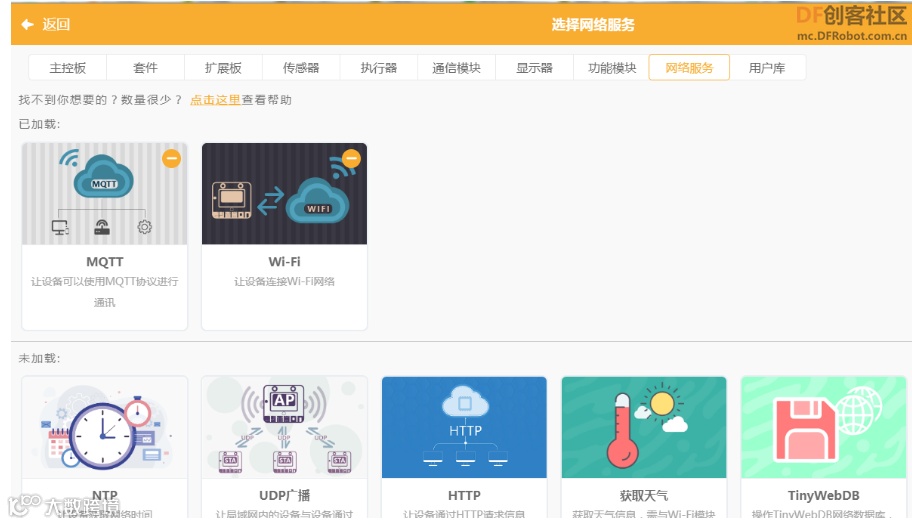Click the MQTT protocol description text
Screen dimensions: 912x524
105,292
